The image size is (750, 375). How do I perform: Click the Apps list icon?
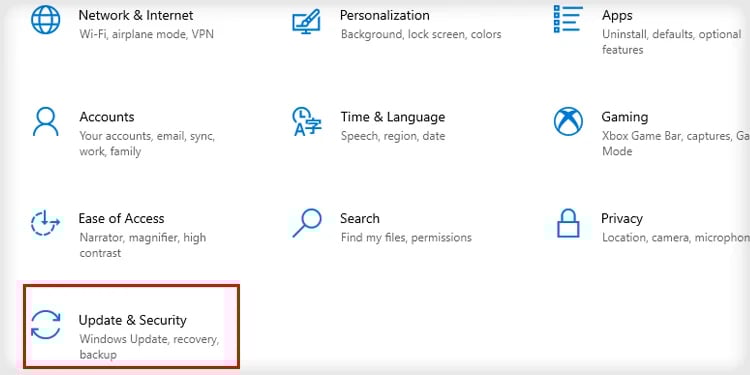pyautogui.click(x=568, y=19)
